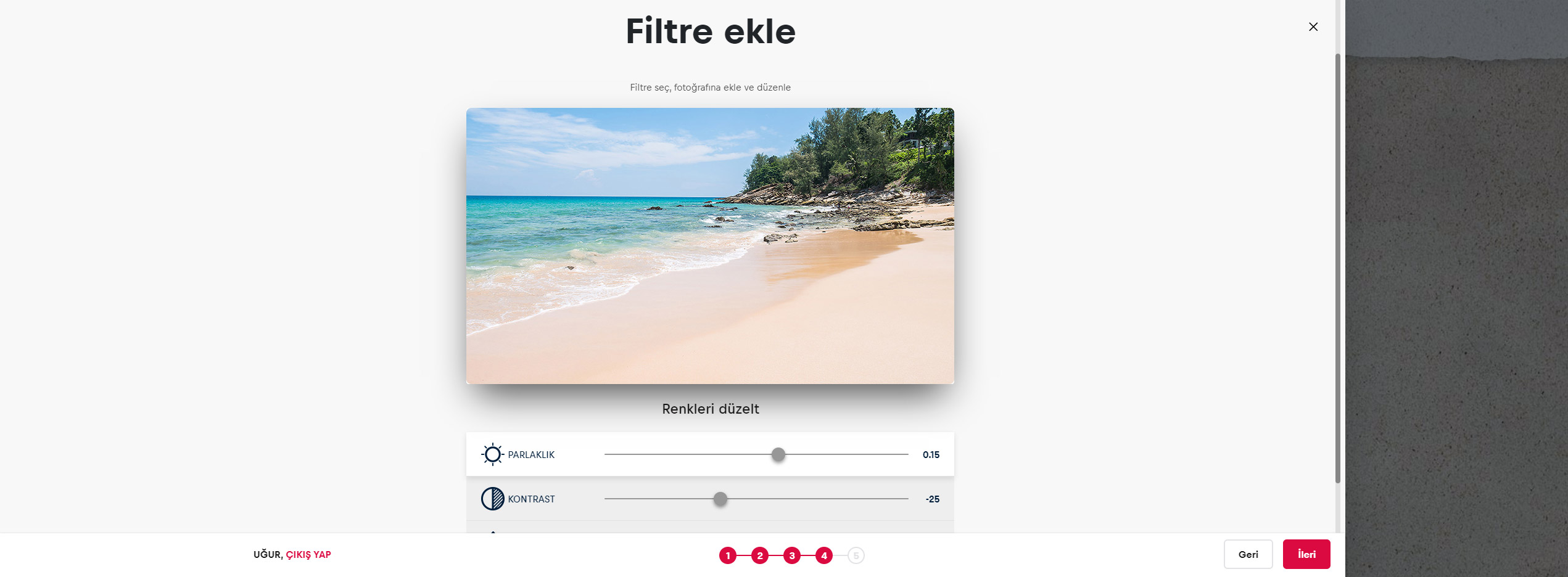
Task: Click the brightness value 0.15
Action: point(931,454)
